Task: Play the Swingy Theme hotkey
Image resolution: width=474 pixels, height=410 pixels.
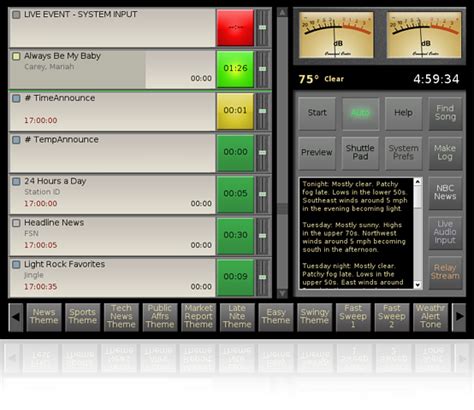Action: [x=315, y=317]
